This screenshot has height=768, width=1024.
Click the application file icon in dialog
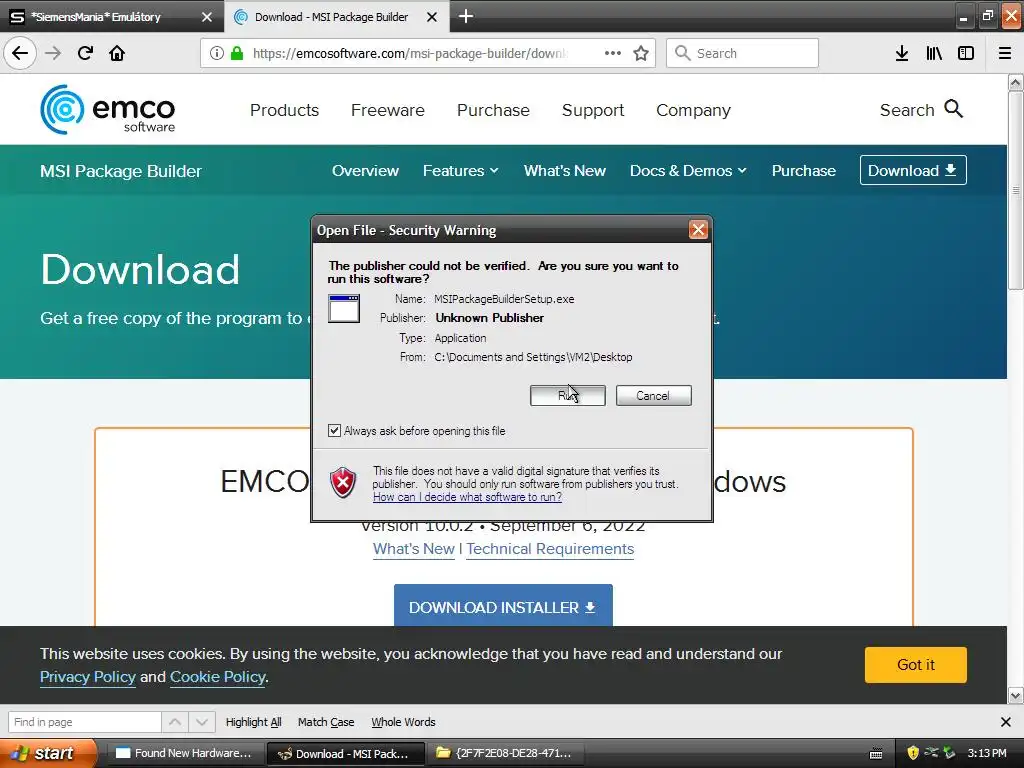pyautogui.click(x=344, y=309)
